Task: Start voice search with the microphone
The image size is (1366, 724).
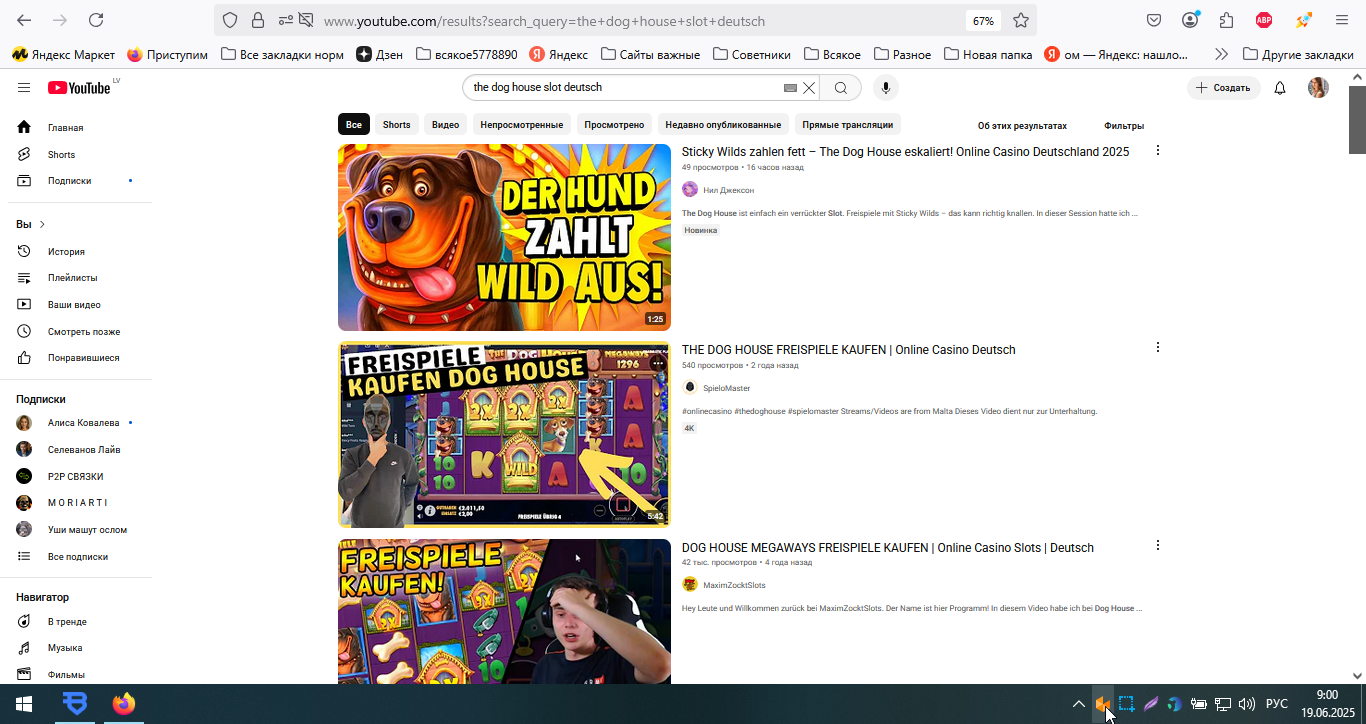Action: coord(885,88)
